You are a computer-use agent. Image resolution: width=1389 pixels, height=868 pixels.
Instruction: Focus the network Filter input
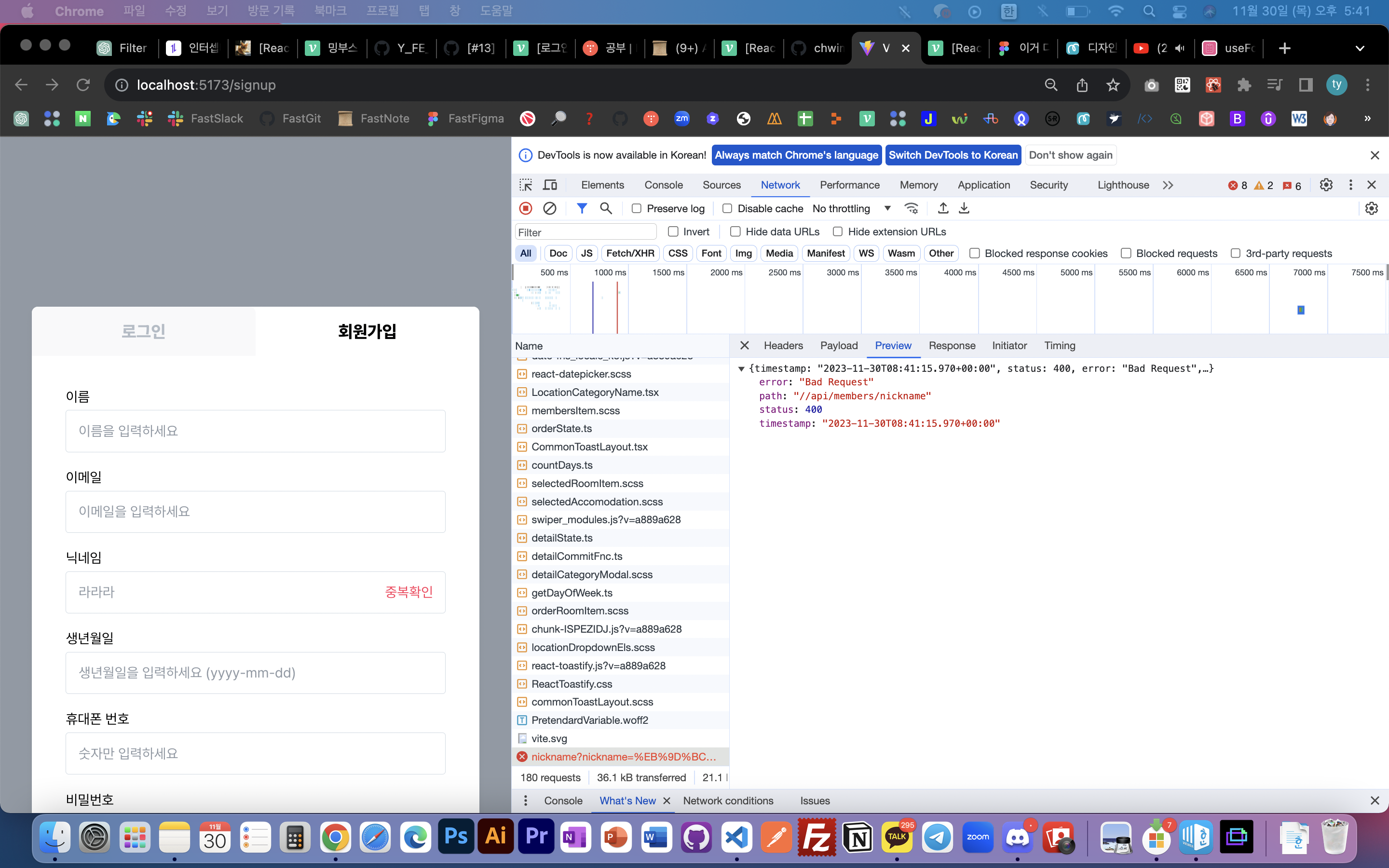[x=586, y=232]
